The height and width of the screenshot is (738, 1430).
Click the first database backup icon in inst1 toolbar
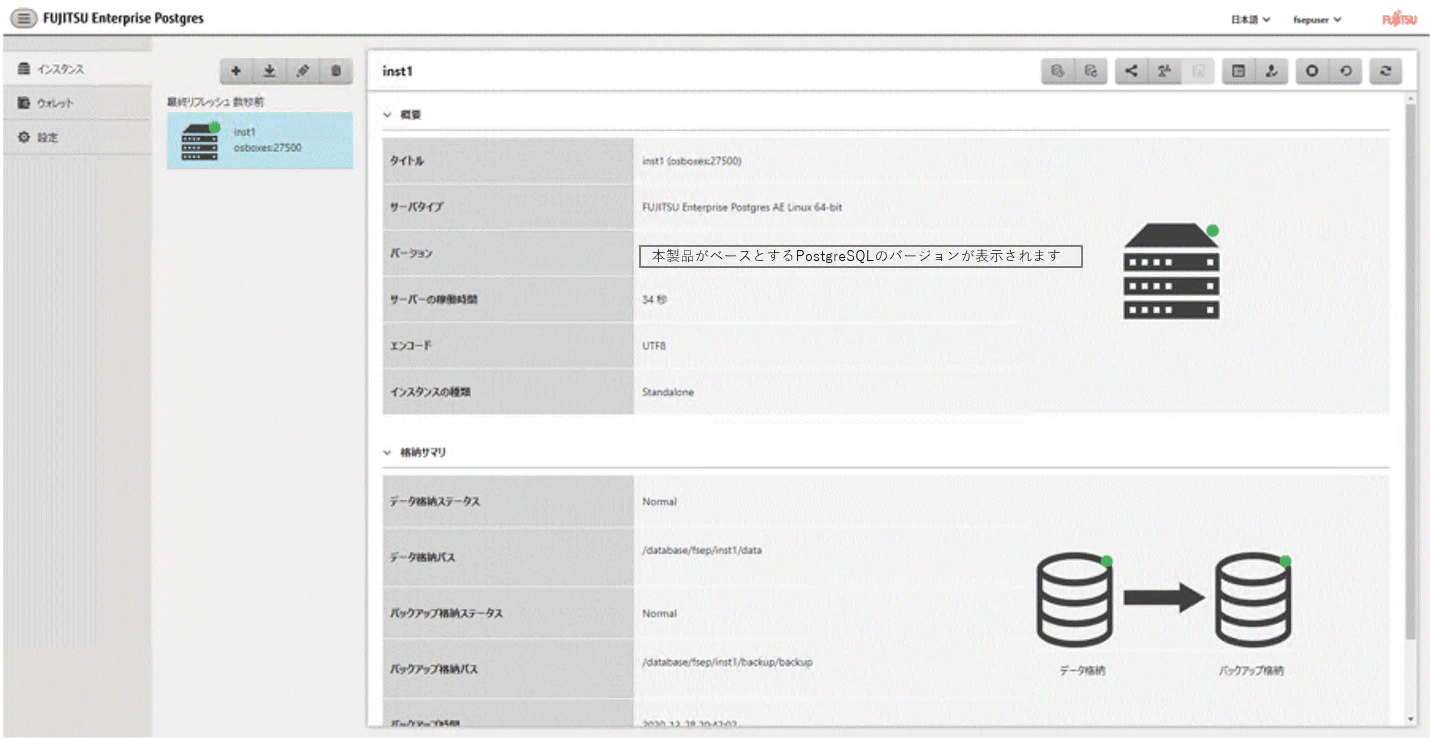click(1058, 71)
